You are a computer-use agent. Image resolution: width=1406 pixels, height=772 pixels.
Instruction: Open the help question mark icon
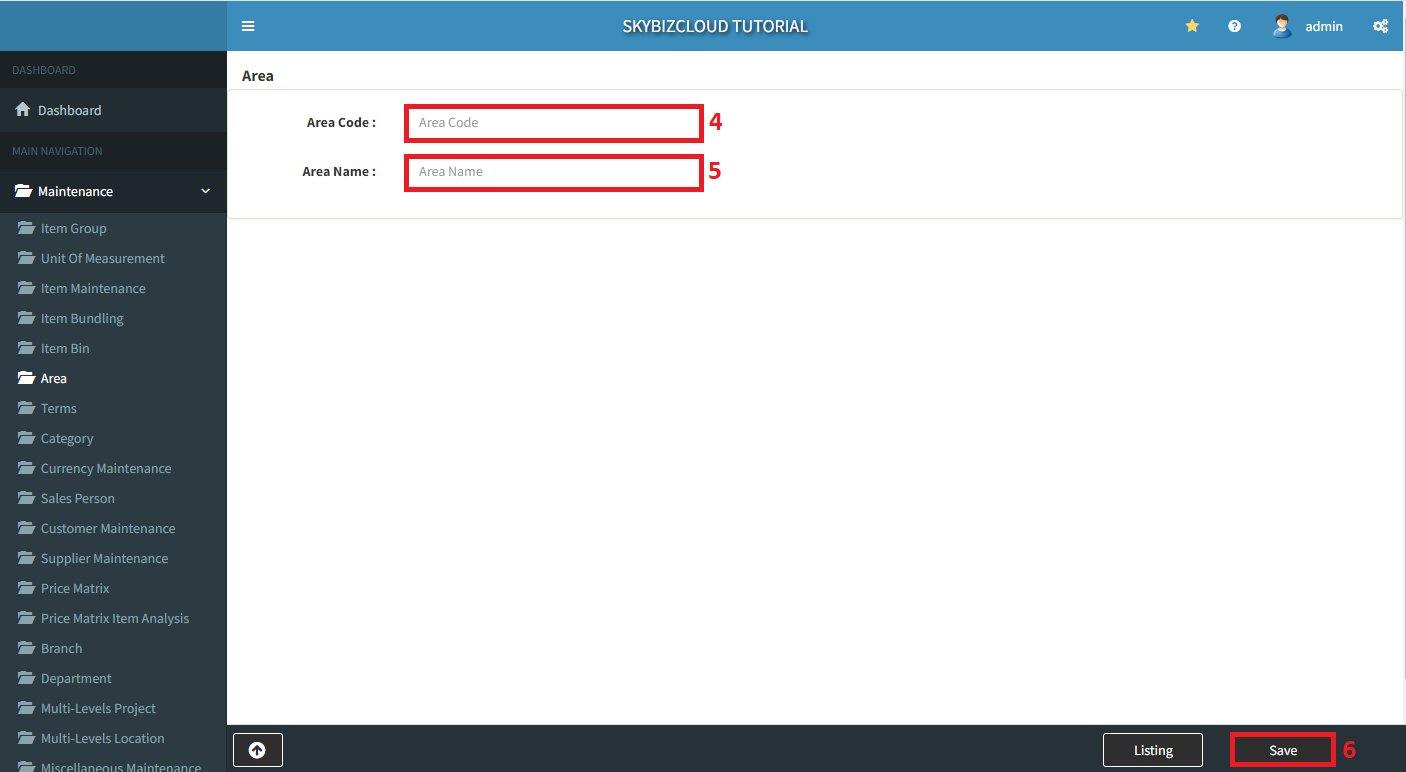pos(1234,26)
